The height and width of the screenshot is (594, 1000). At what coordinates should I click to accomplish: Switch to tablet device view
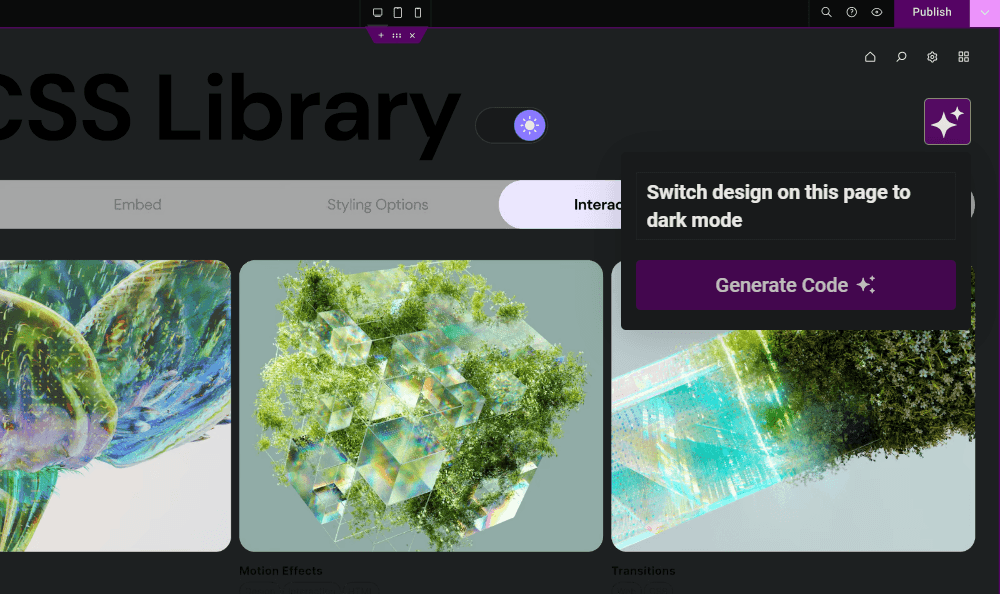[398, 12]
